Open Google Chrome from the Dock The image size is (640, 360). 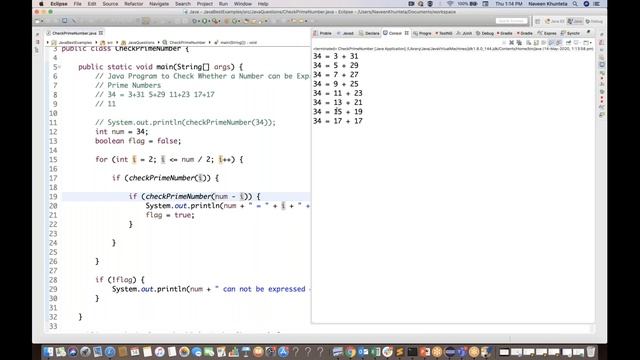click(x=351, y=351)
